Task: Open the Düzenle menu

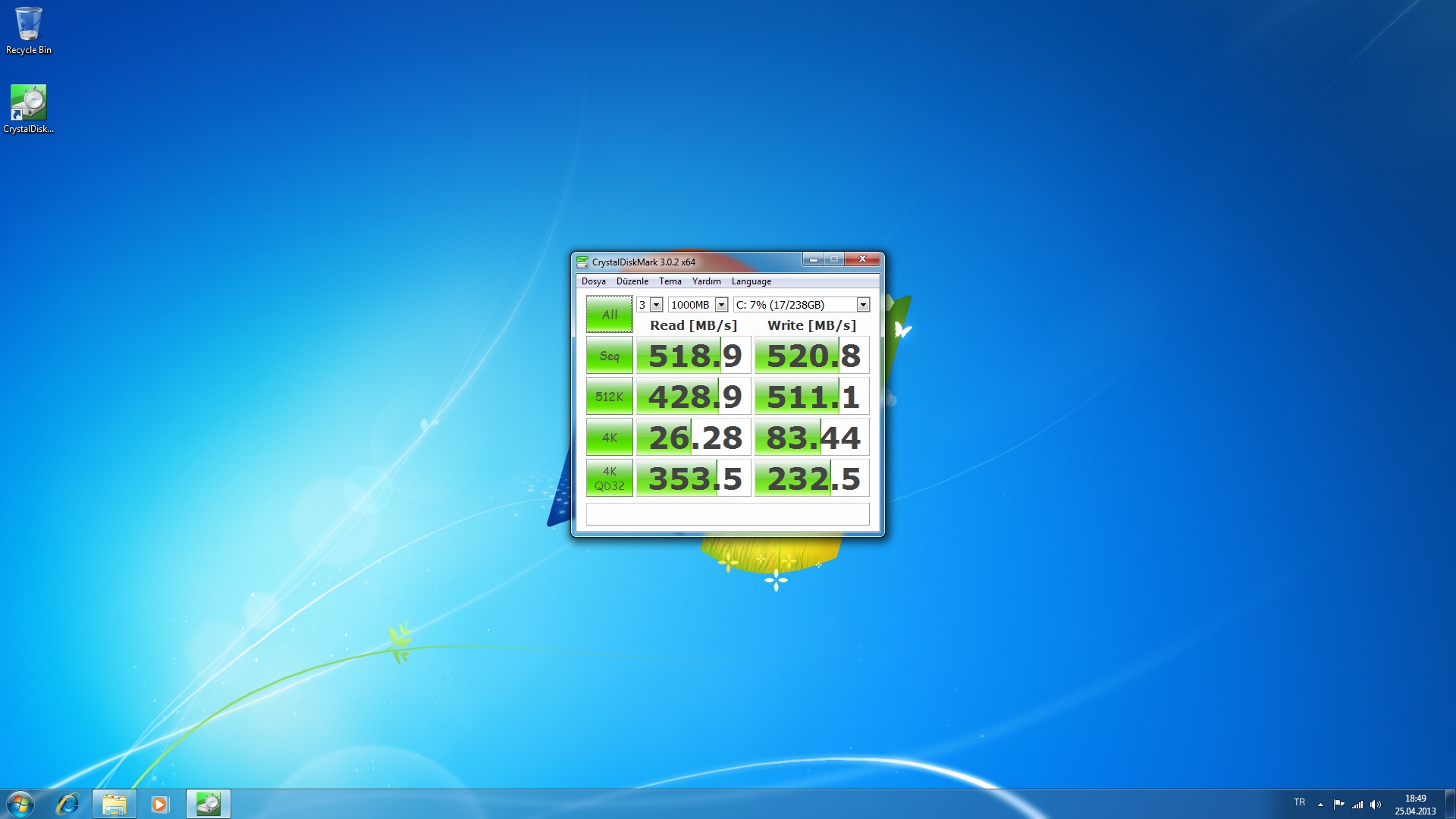Action: click(x=632, y=281)
